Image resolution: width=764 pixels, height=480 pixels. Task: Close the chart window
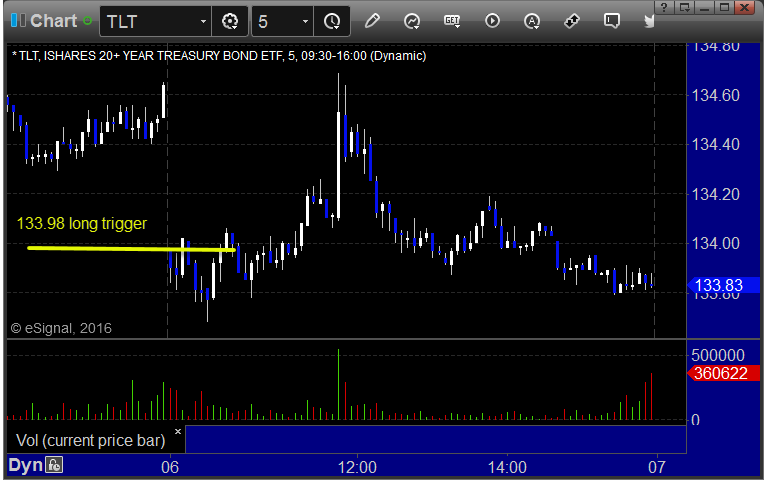(745, 7)
